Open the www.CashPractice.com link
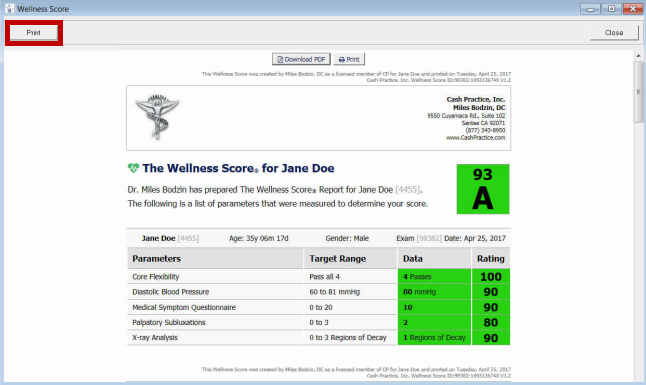 pyautogui.click(x=475, y=138)
